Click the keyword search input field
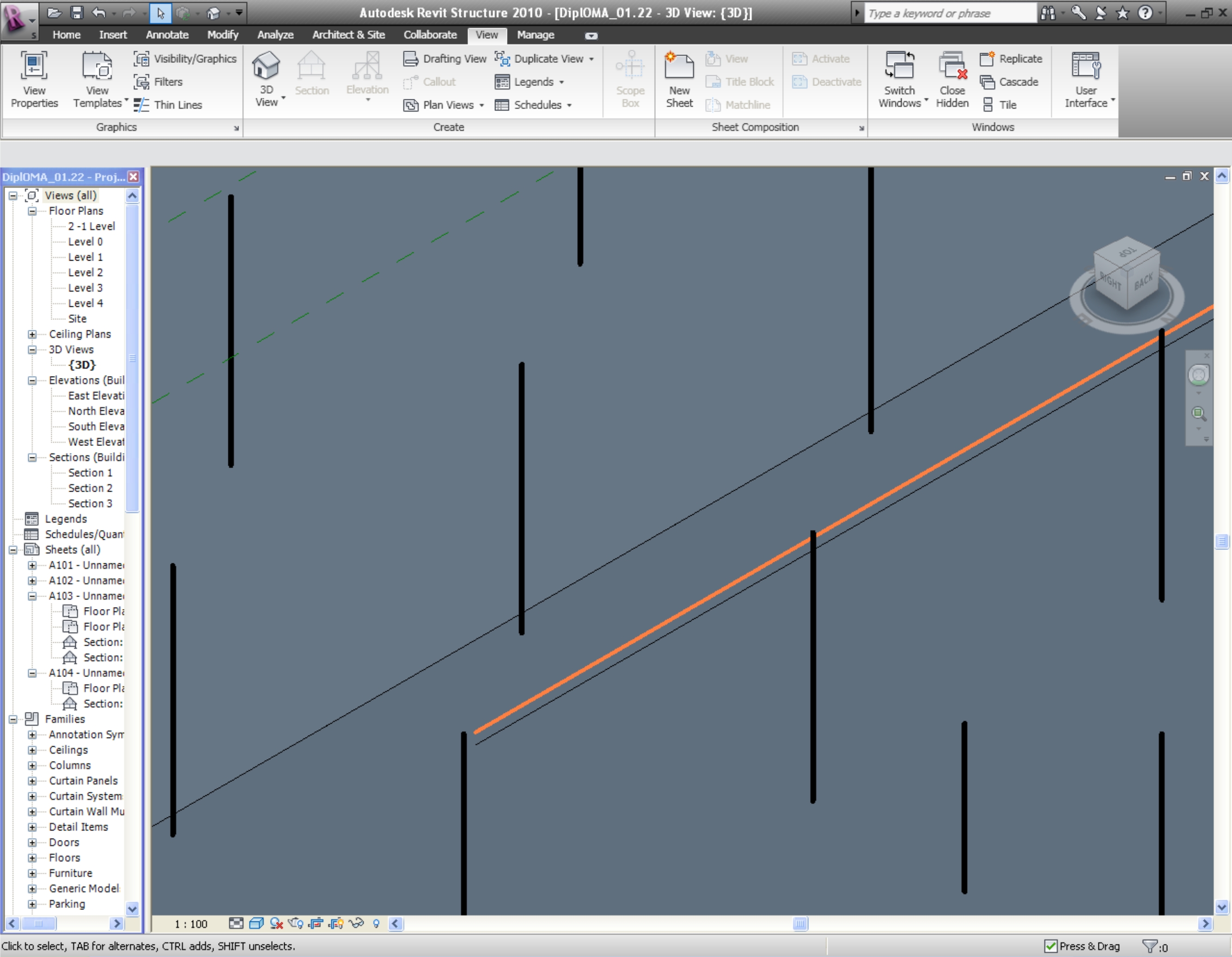This screenshot has width=1232, height=957. pos(950,13)
